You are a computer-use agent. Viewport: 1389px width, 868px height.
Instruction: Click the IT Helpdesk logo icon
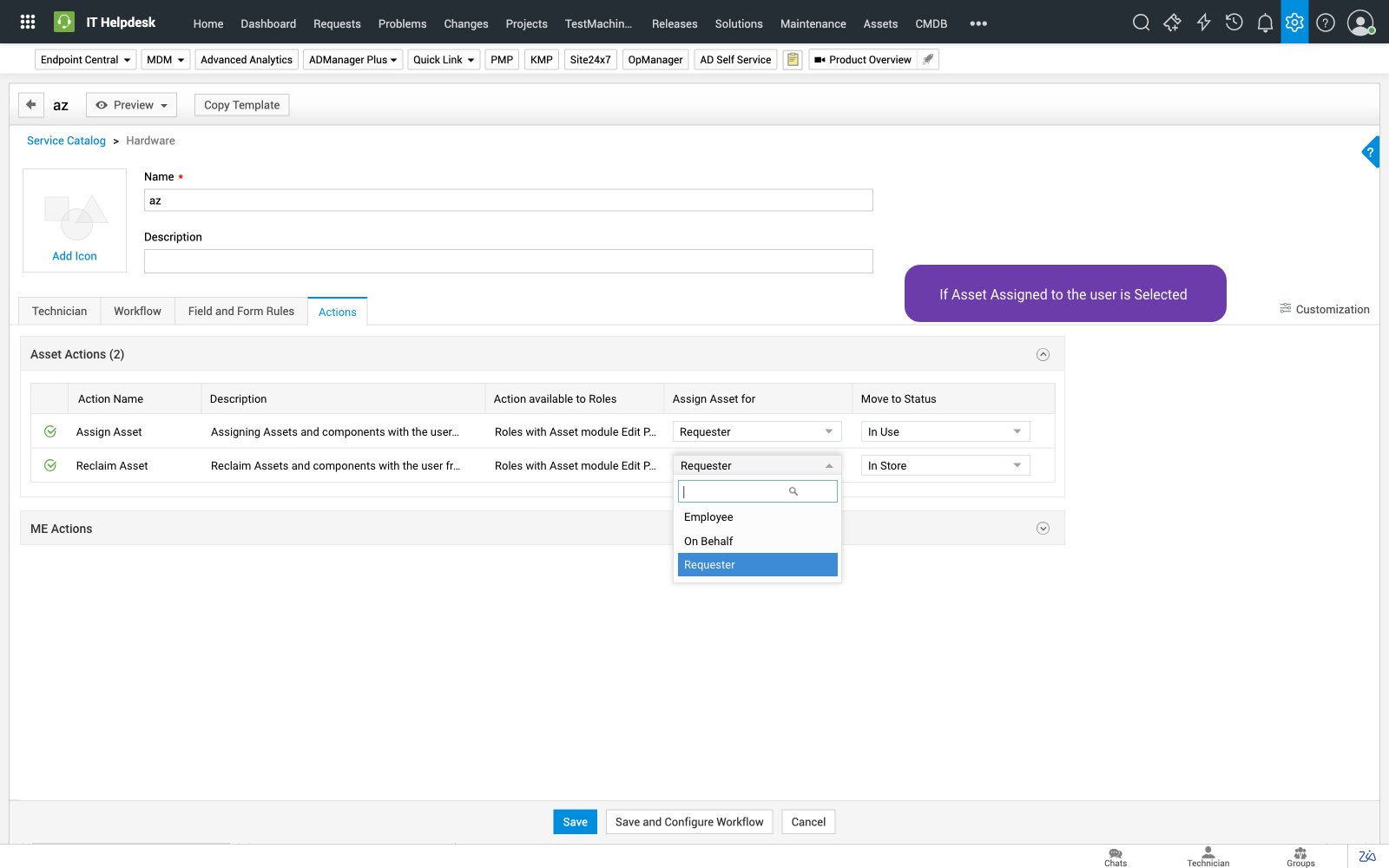[64, 22]
